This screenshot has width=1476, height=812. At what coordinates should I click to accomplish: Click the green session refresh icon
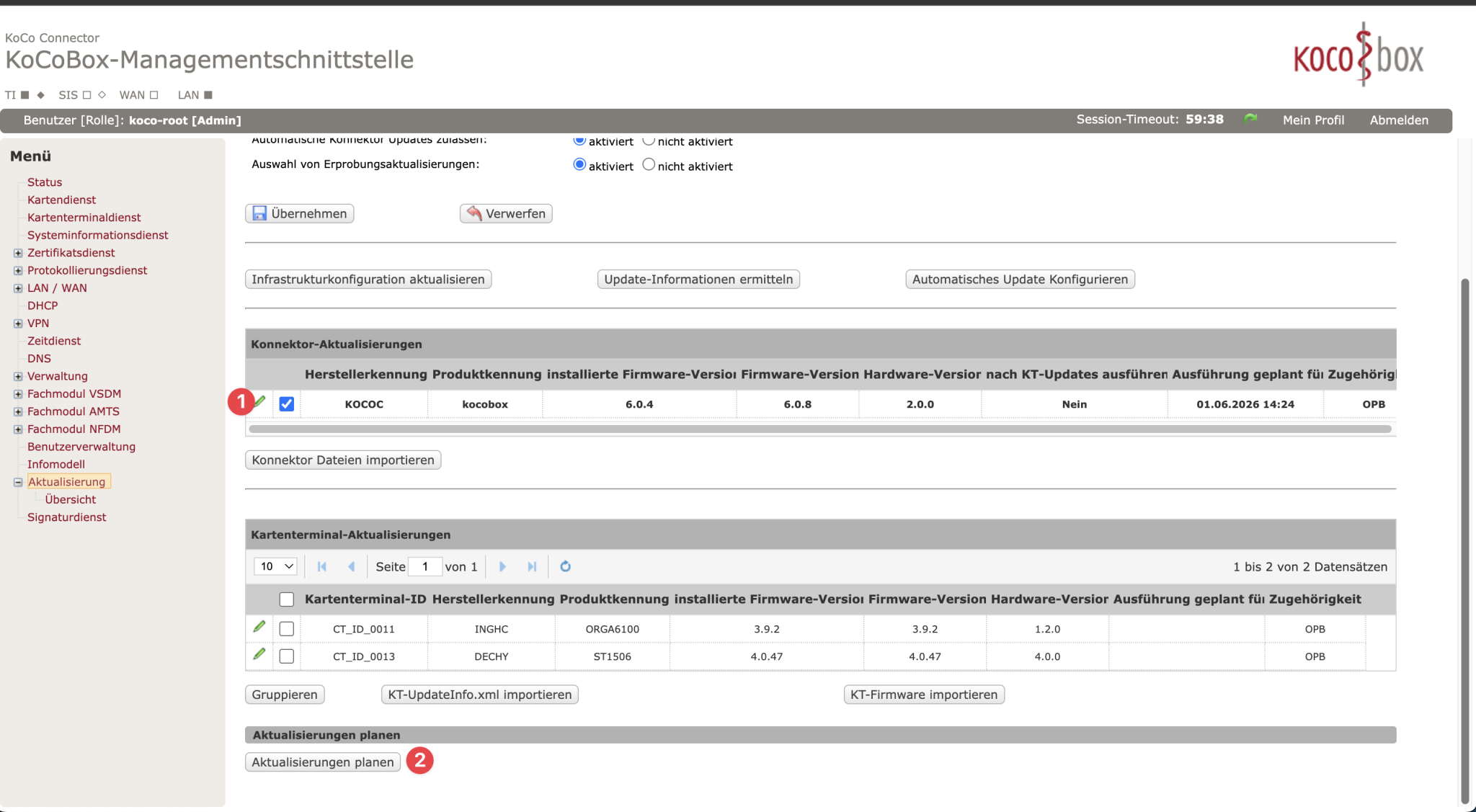(x=1250, y=119)
